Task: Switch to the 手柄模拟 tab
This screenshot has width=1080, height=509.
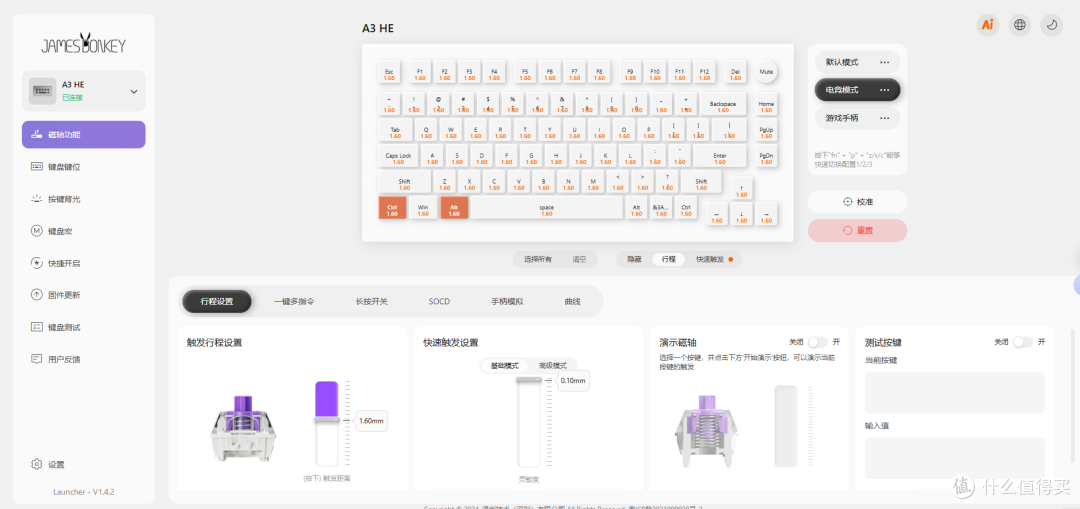Action: coord(507,301)
